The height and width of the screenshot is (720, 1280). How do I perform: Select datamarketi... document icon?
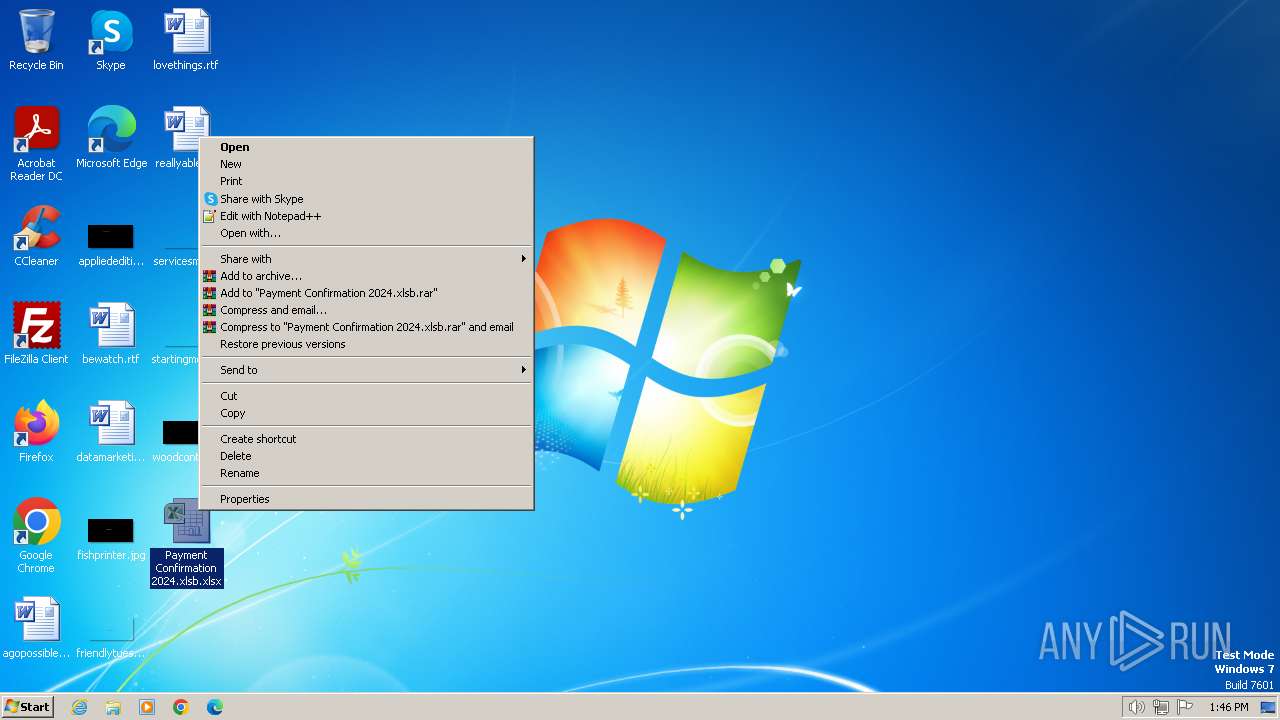(111, 432)
